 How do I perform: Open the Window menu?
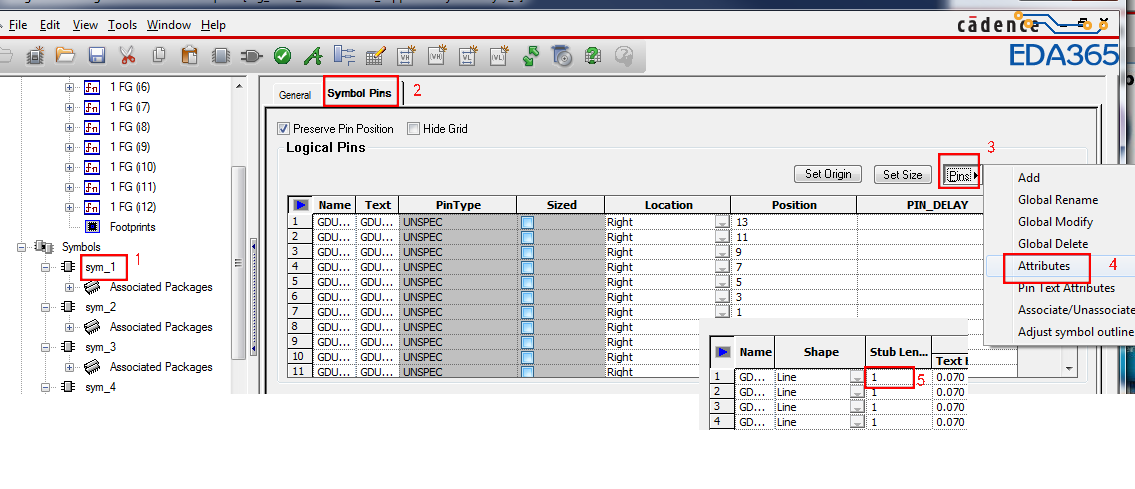coord(169,25)
